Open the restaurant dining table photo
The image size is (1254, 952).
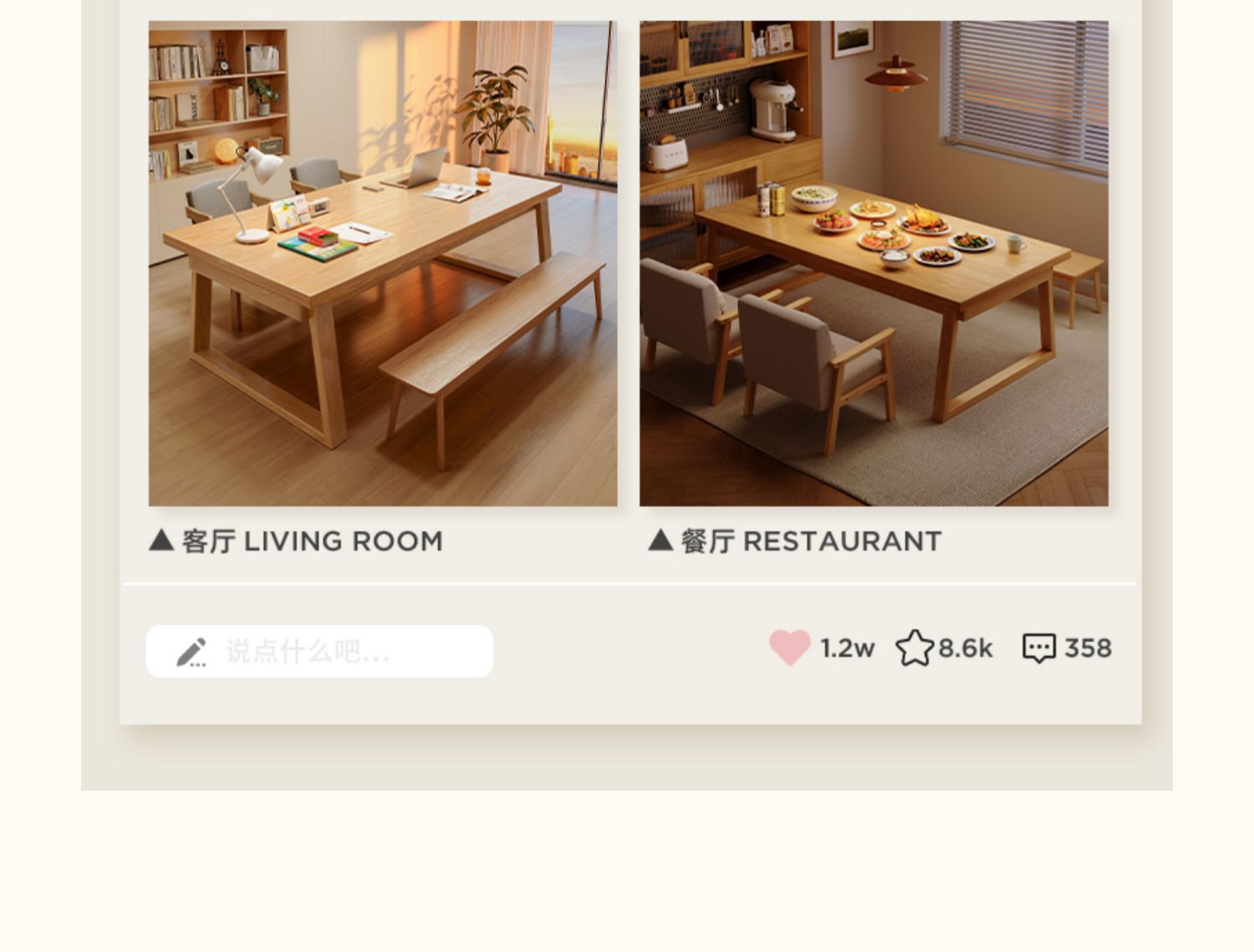874,263
